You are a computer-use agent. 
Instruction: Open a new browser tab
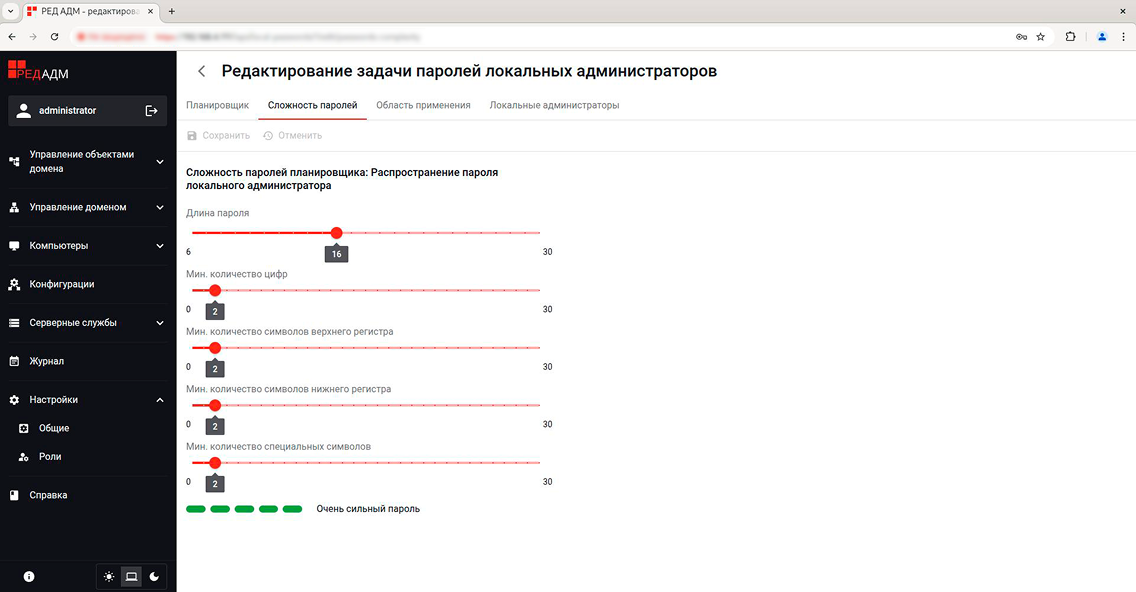click(172, 11)
